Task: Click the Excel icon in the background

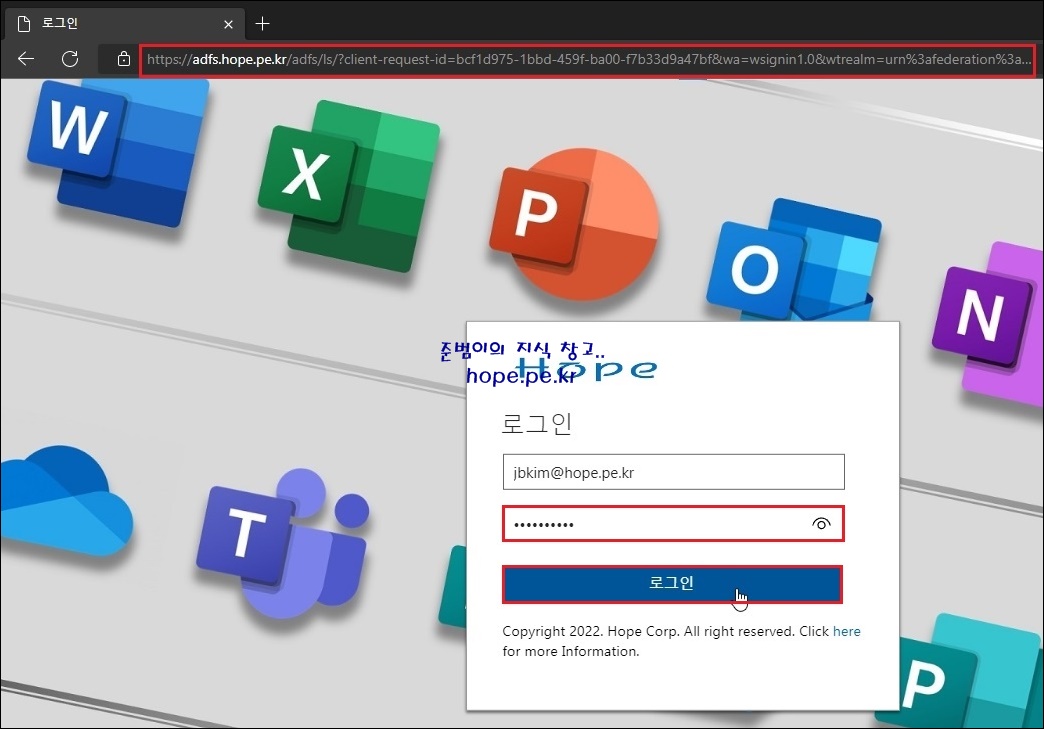Action: click(x=348, y=186)
